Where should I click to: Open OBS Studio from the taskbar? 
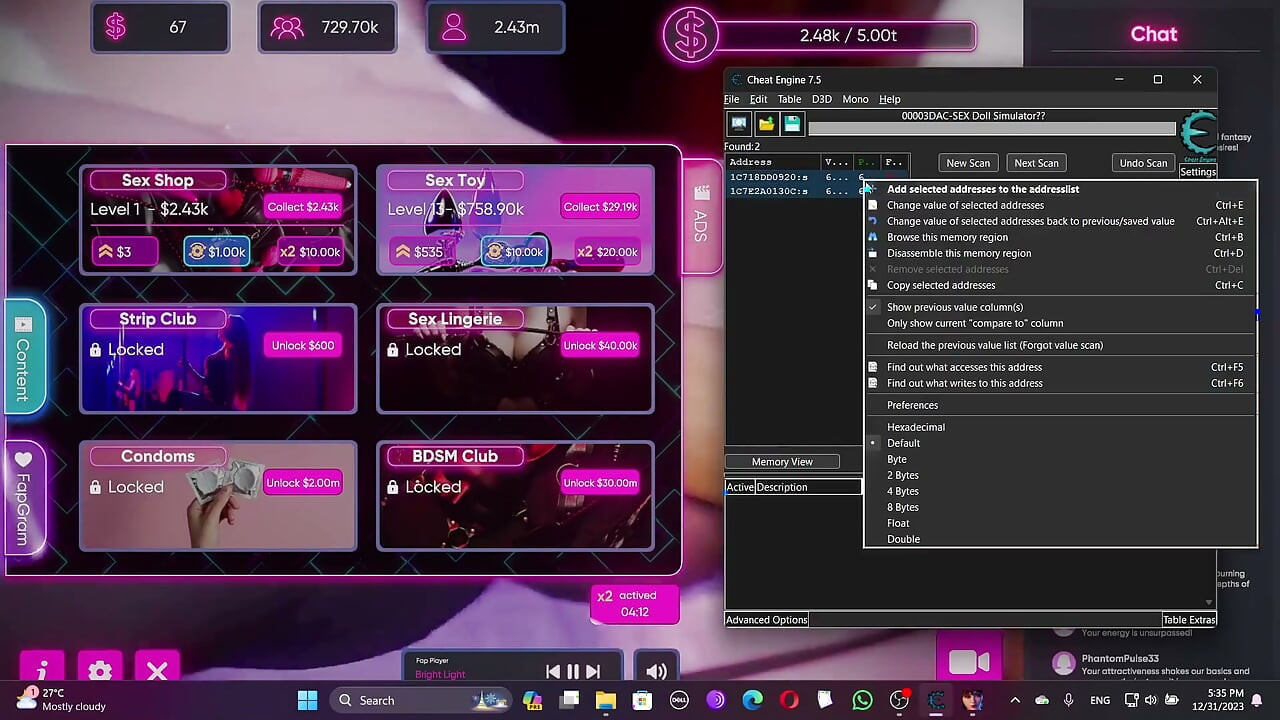click(x=899, y=700)
